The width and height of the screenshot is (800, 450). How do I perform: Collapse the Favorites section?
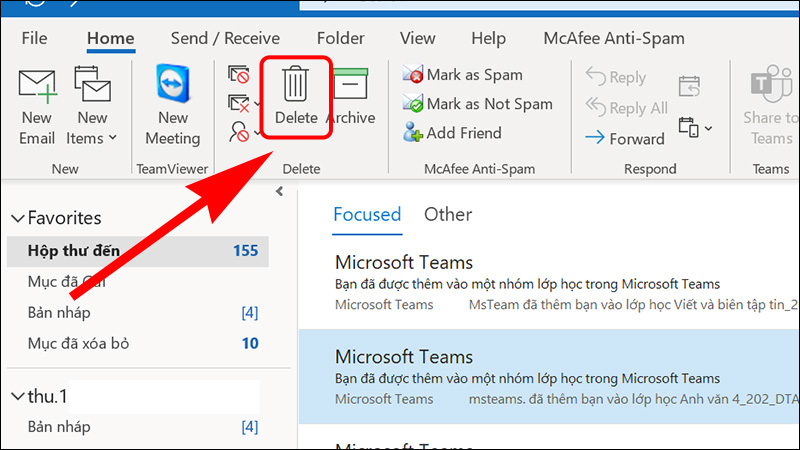[18, 218]
